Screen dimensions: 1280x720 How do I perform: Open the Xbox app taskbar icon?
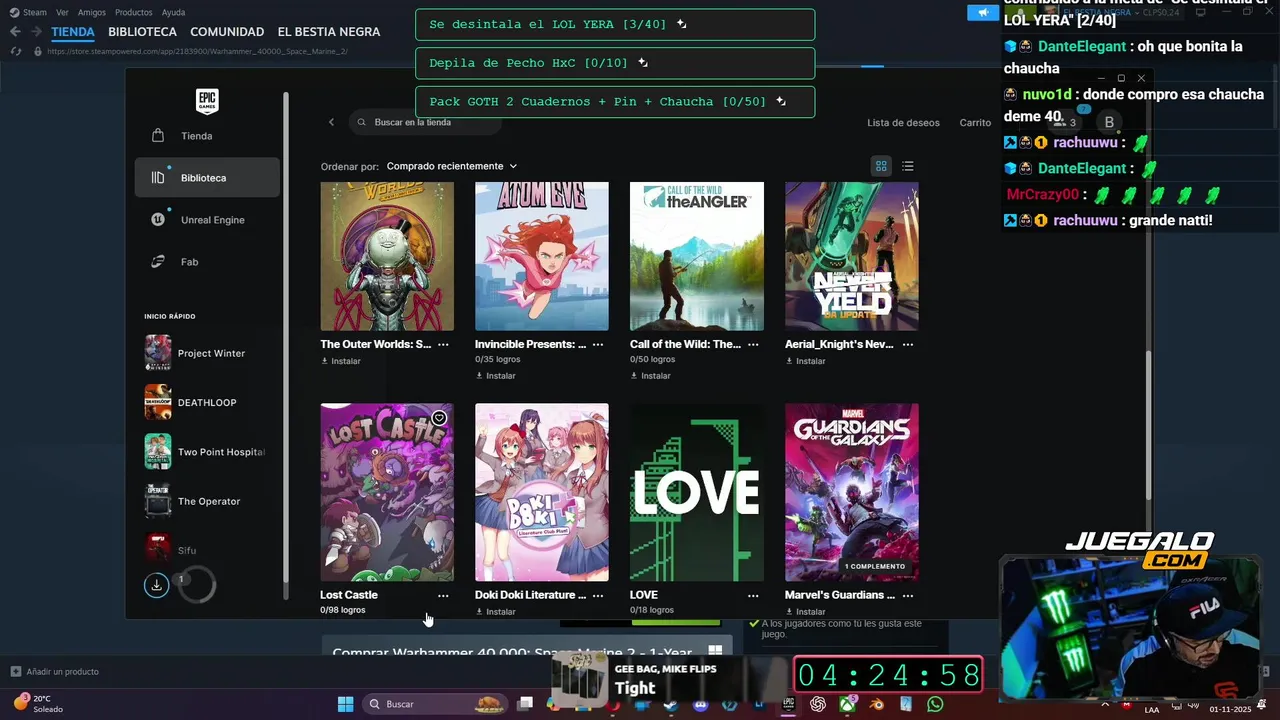click(x=848, y=704)
